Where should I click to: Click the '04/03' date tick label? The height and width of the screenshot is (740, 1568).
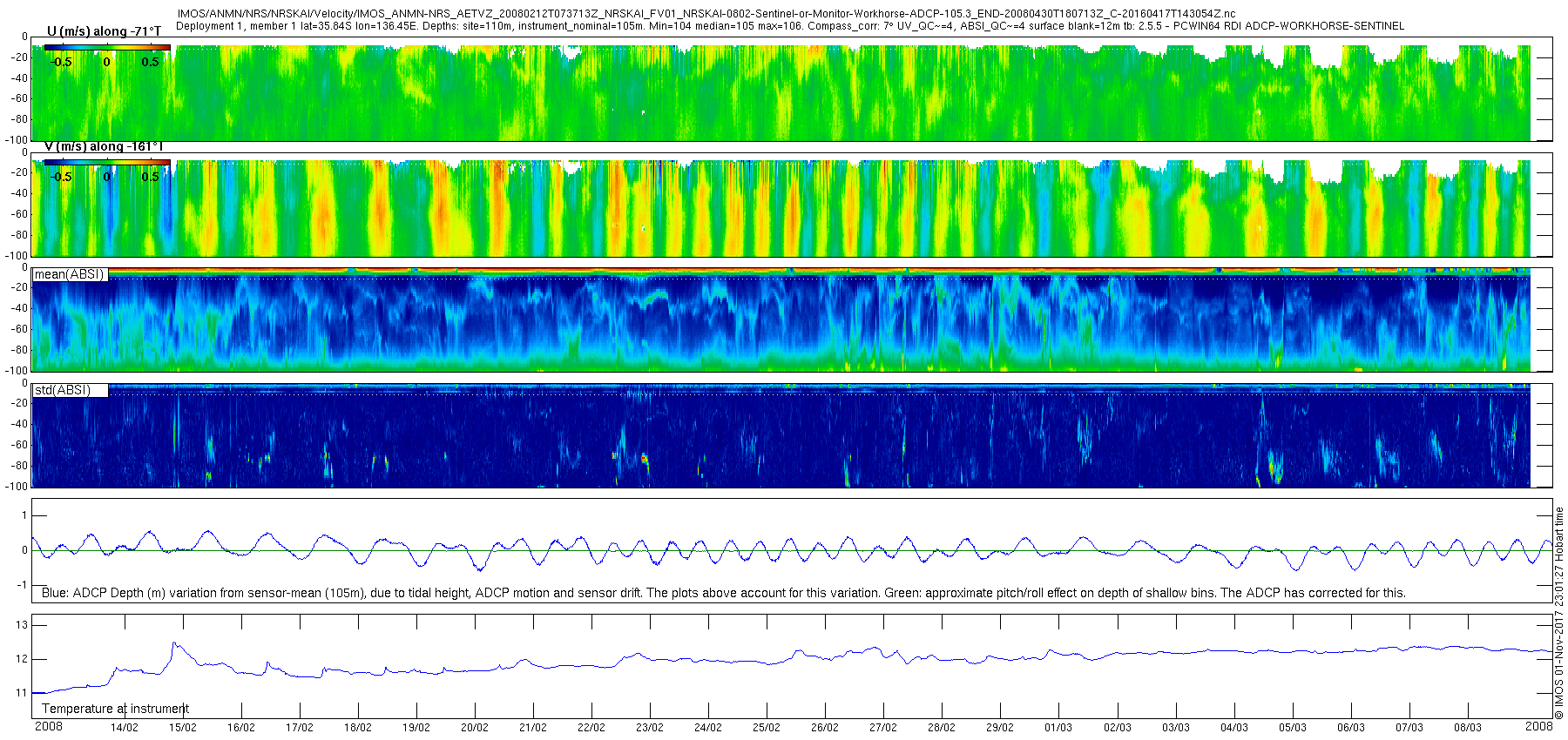[1234, 728]
